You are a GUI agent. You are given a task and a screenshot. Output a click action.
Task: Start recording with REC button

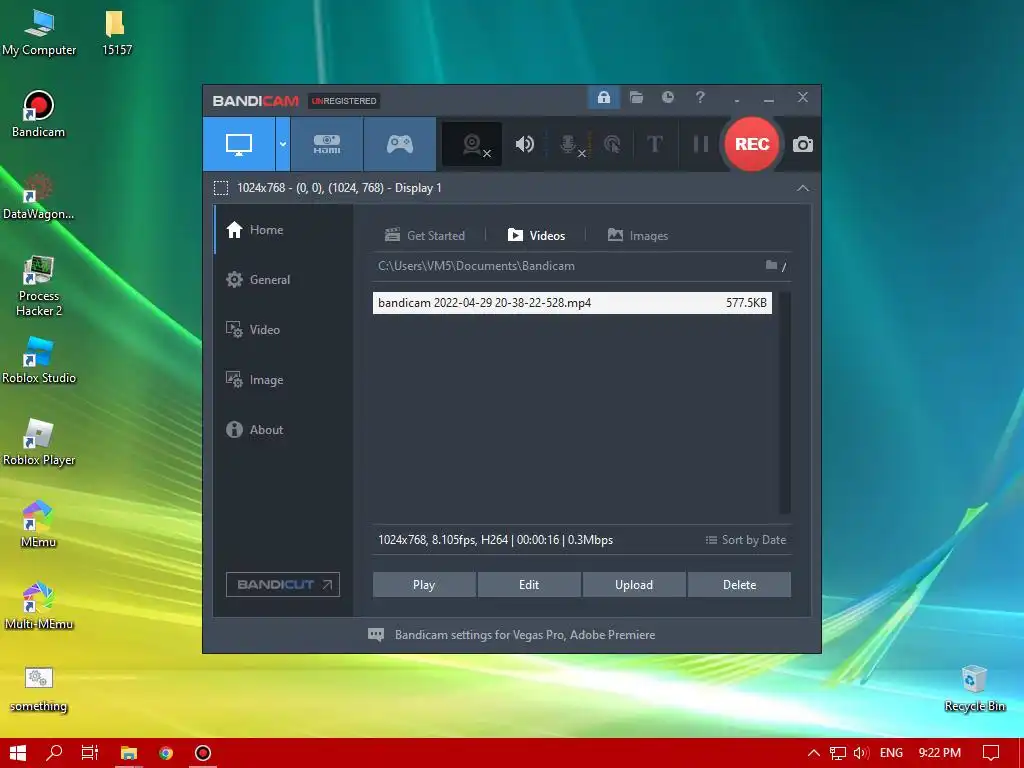pos(752,144)
